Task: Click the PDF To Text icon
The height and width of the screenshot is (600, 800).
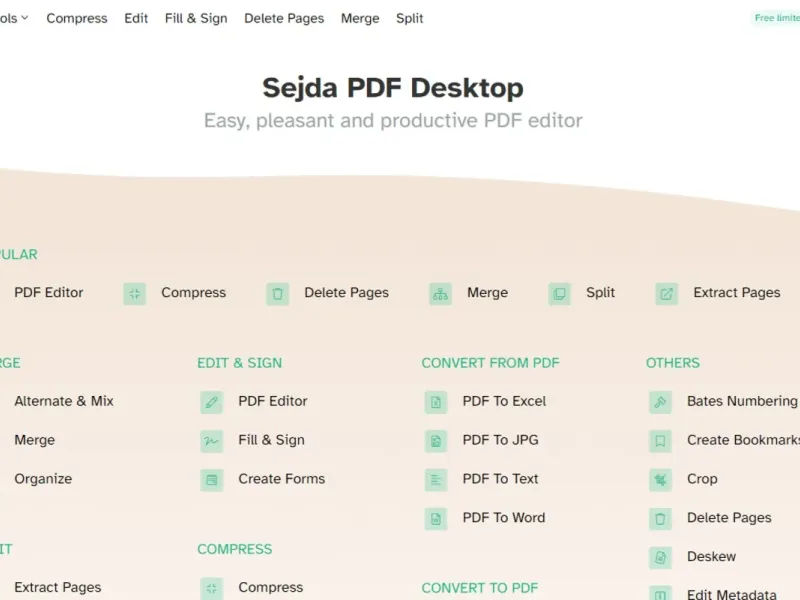Action: point(436,480)
